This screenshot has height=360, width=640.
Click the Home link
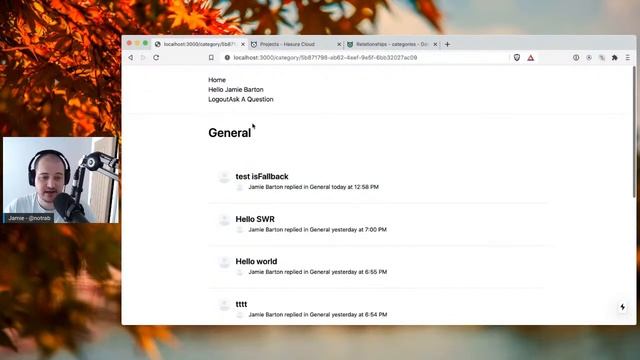(217, 80)
